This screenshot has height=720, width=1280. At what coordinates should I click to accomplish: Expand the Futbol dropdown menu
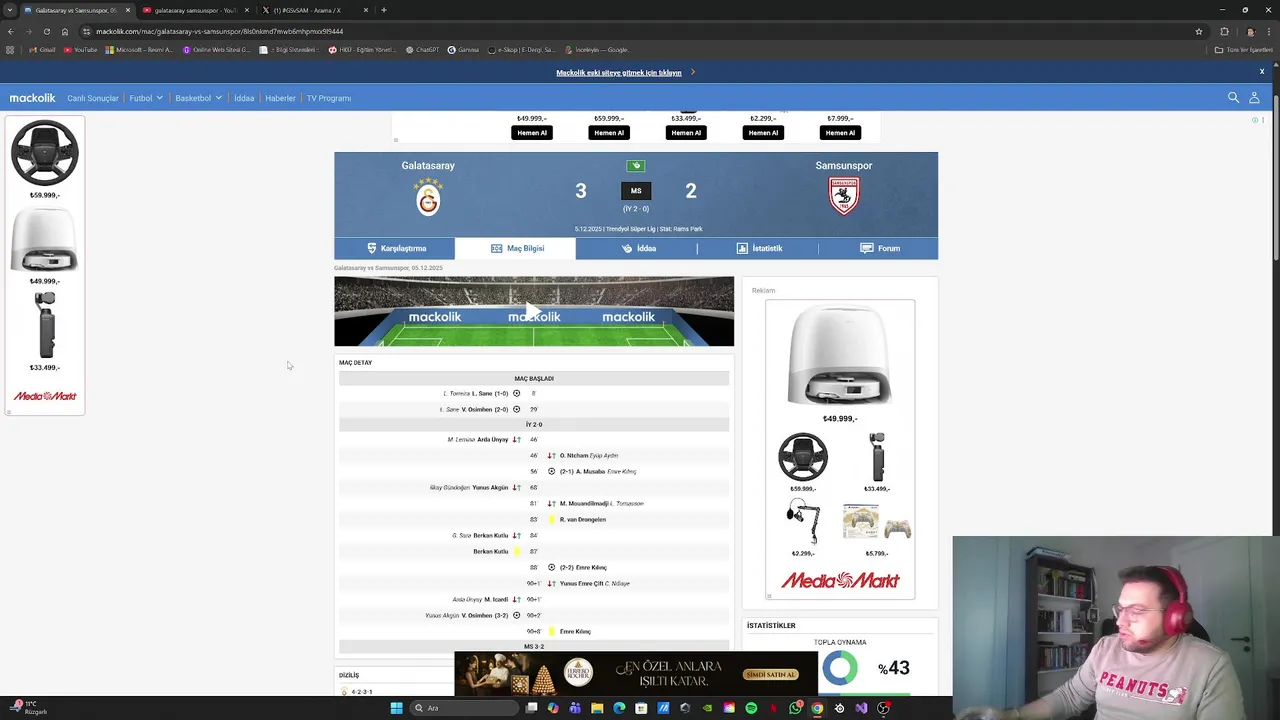coord(146,98)
